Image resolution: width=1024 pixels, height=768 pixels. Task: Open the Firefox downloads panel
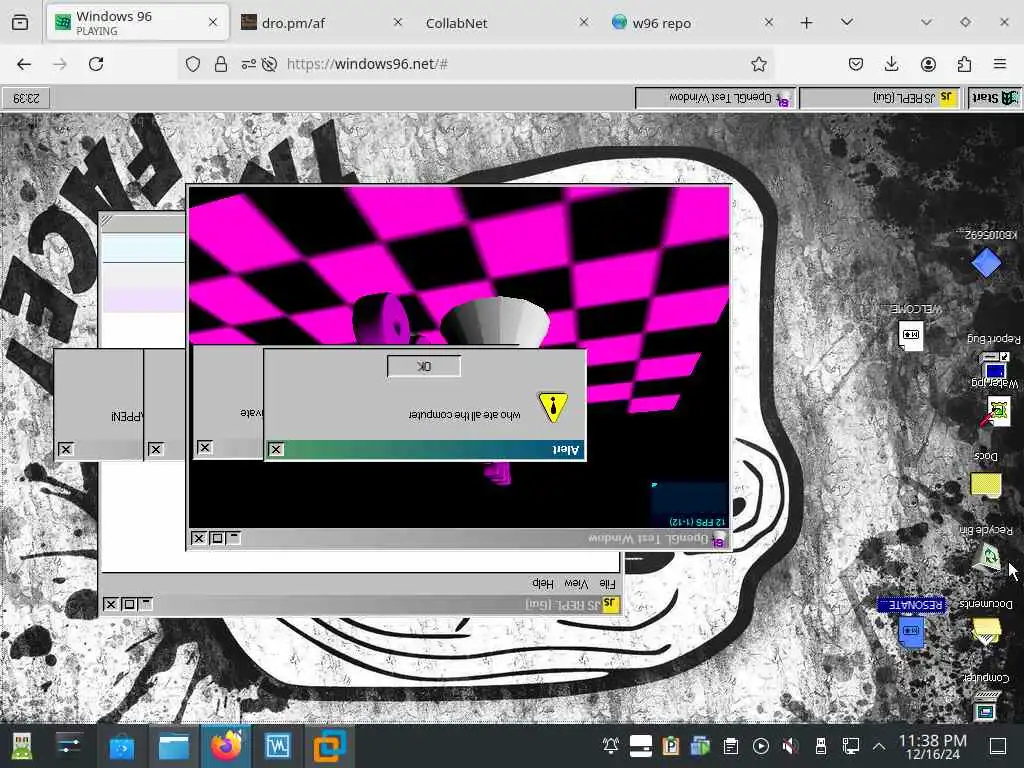coord(891,64)
